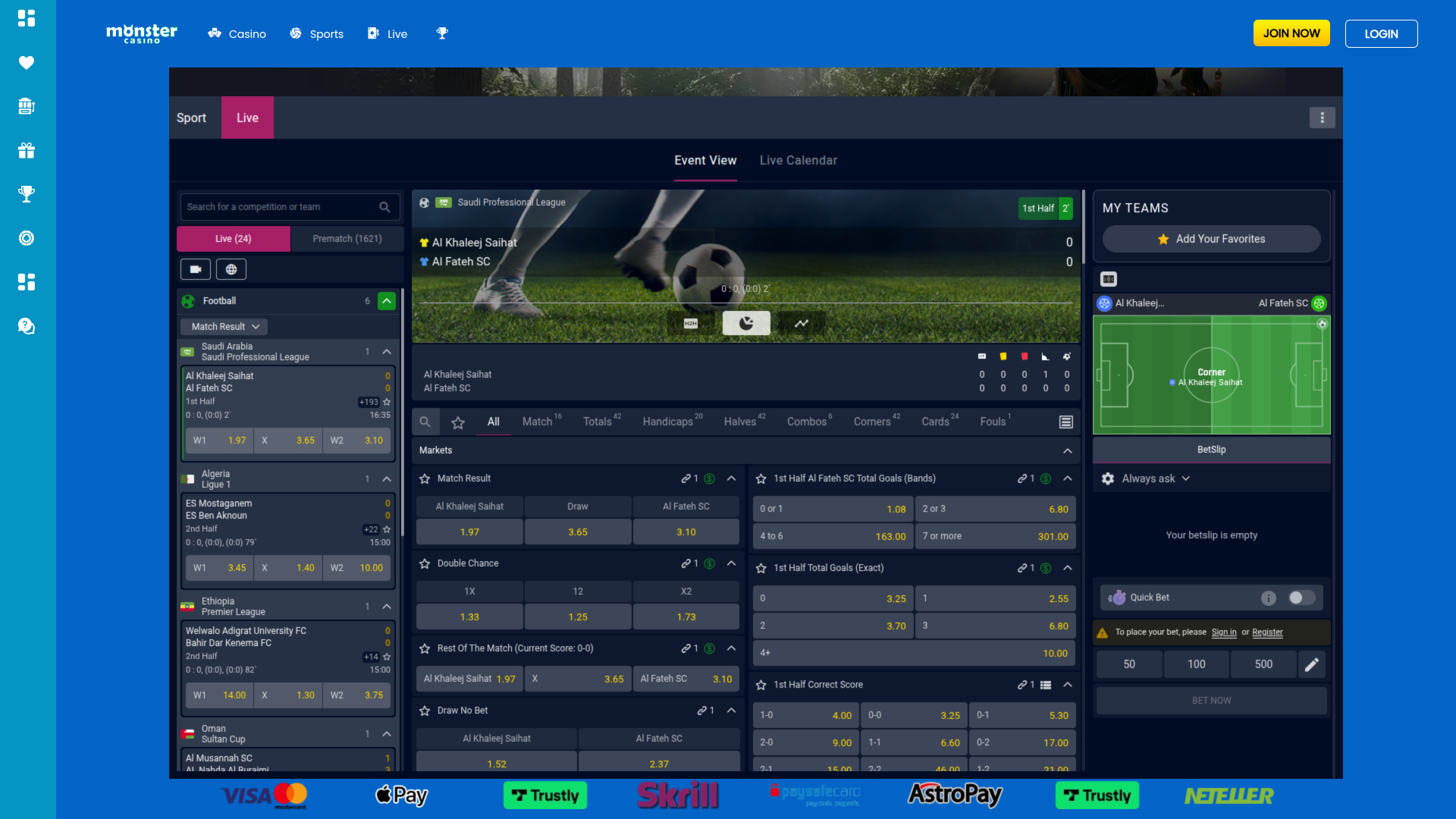Switch to the Live Calendar tab

(798, 161)
